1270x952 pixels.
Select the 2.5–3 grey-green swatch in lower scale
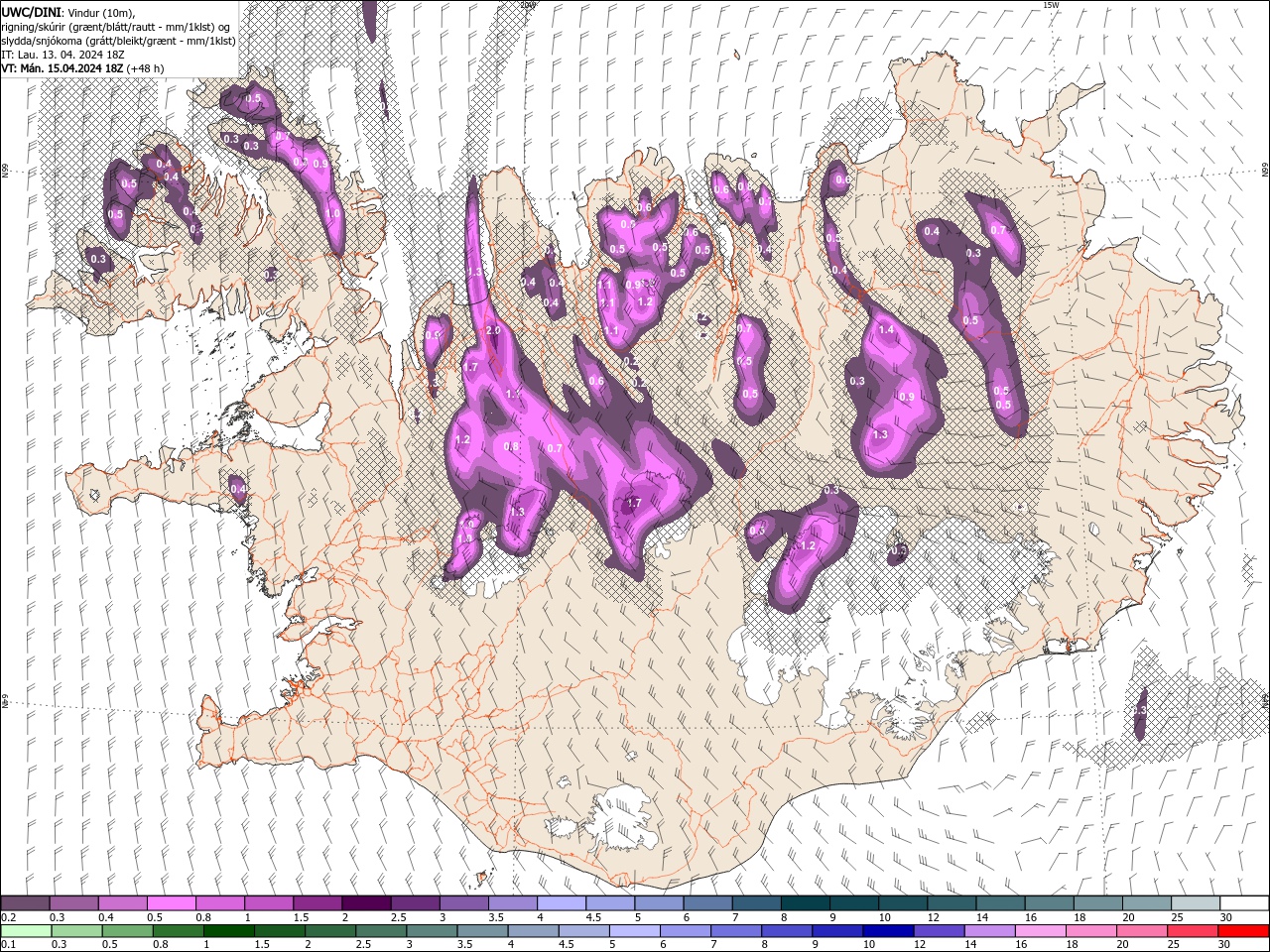tap(380, 930)
